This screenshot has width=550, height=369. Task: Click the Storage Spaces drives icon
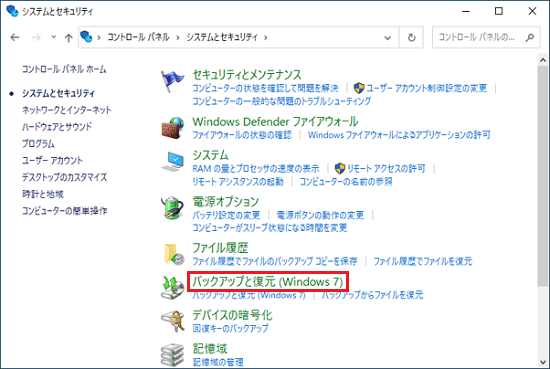(172, 355)
